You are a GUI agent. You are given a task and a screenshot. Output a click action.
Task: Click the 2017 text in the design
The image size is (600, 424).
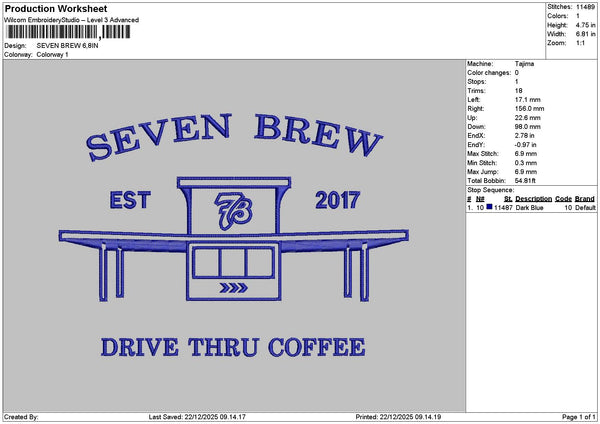[x=338, y=200]
